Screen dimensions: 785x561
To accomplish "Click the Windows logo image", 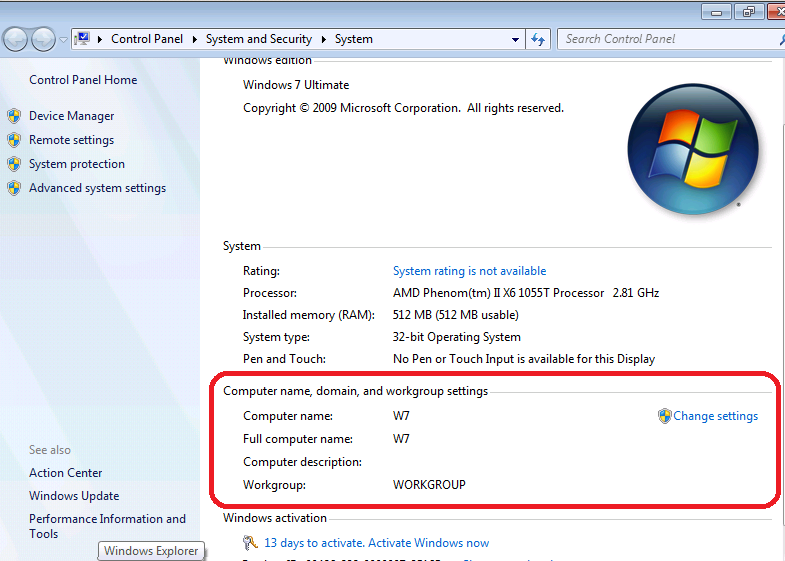I will pos(692,149).
